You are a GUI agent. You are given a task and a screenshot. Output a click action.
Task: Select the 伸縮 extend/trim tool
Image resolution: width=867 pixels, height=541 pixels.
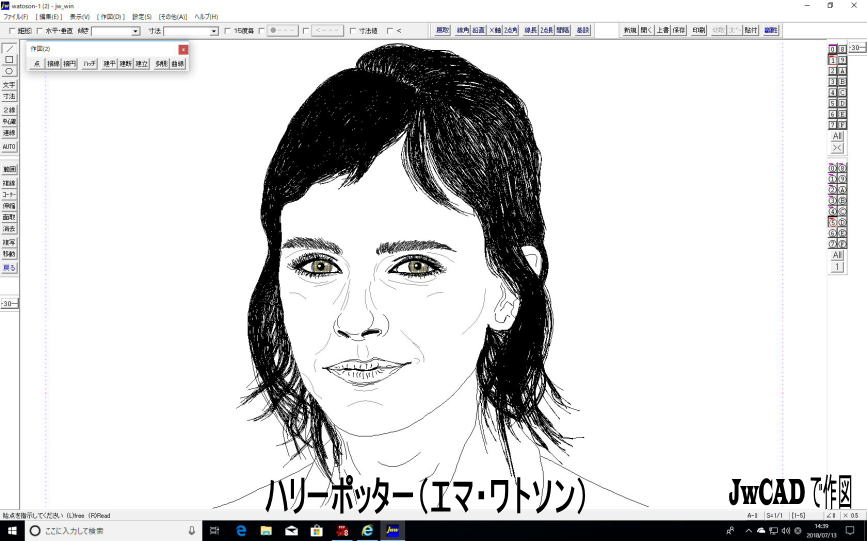click(x=9, y=206)
